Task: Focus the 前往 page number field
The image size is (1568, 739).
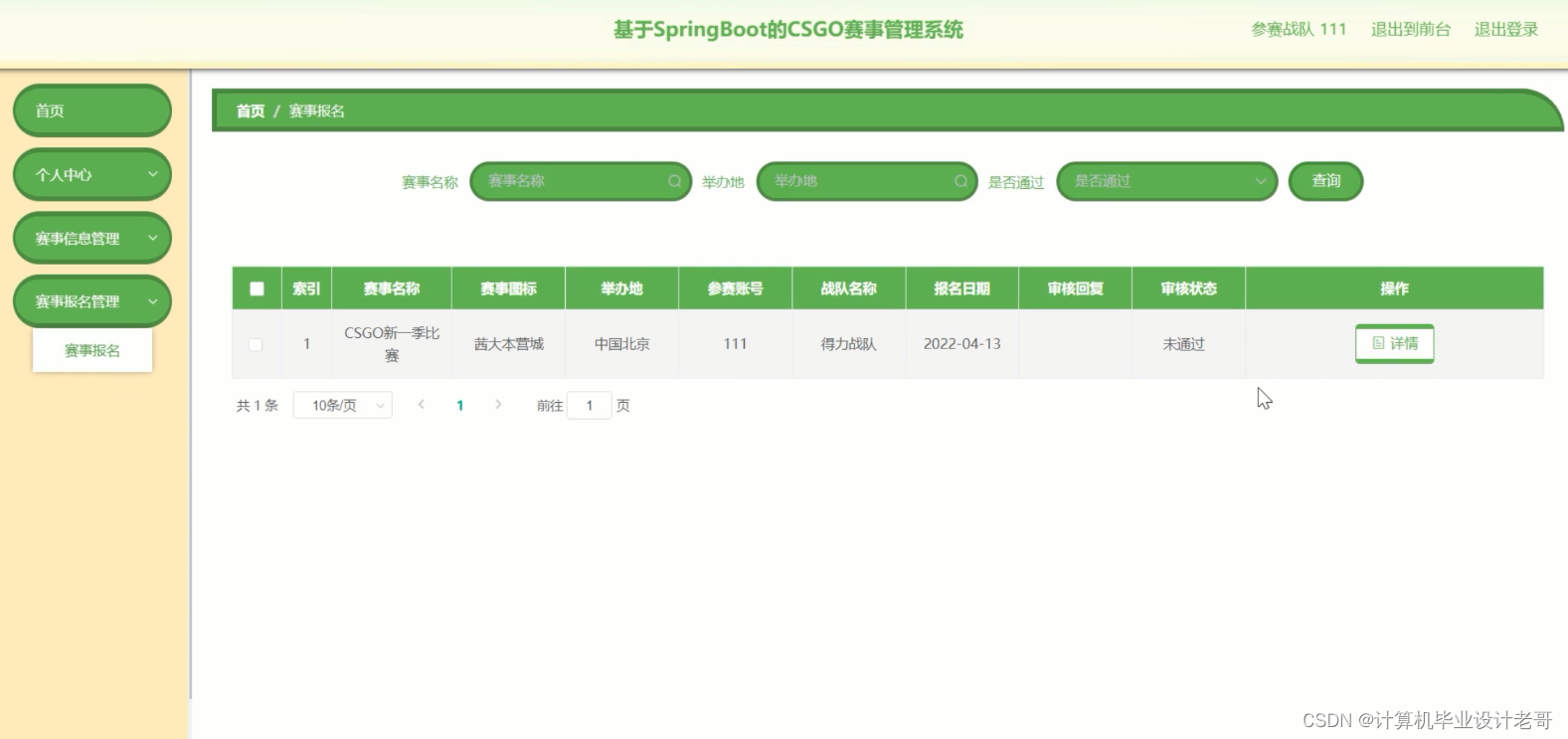Action: point(590,405)
